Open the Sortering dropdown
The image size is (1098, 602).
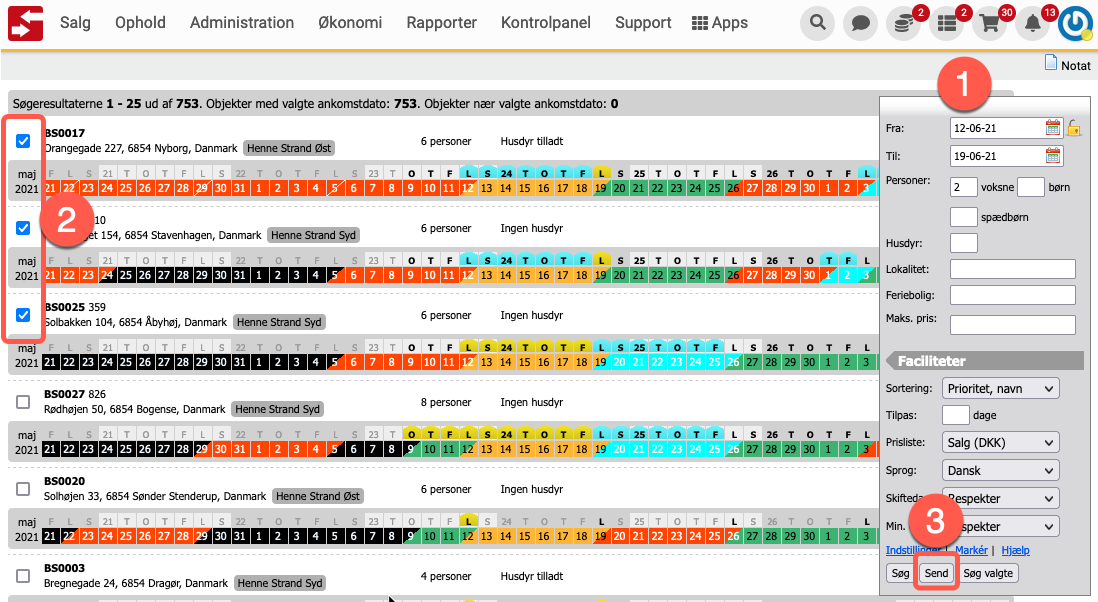[1000, 388]
